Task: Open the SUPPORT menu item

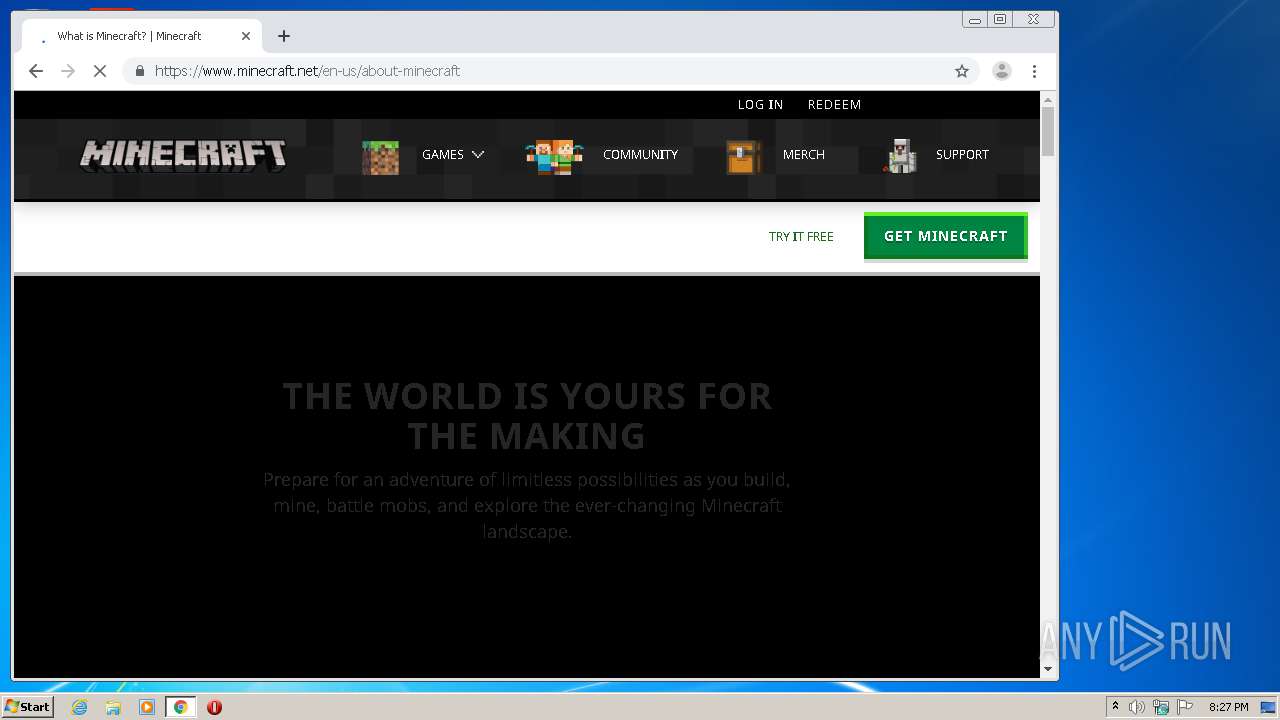Action: pos(962,155)
